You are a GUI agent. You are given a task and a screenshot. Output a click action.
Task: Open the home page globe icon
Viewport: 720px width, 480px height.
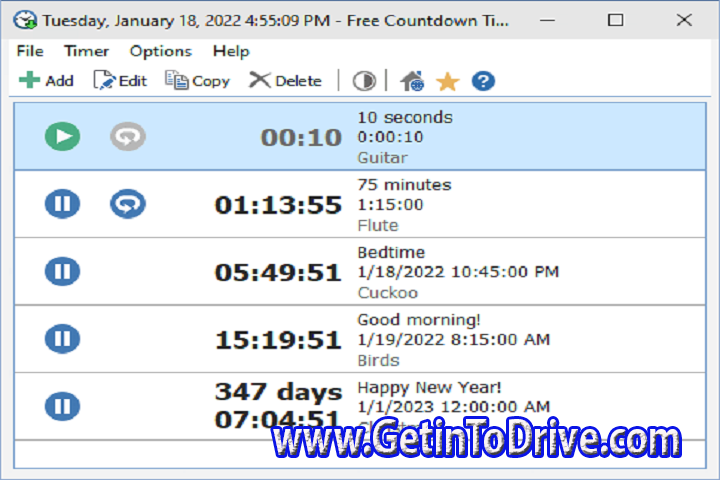(412, 81)
